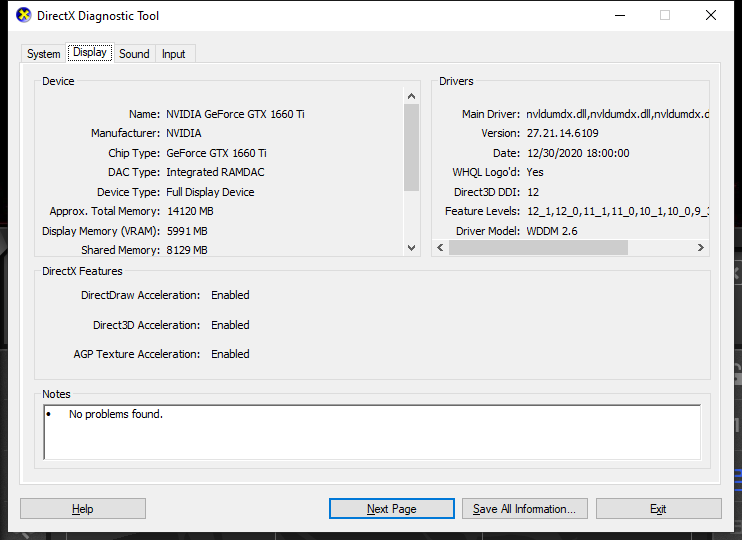Select the Display tab

(90, 52)
